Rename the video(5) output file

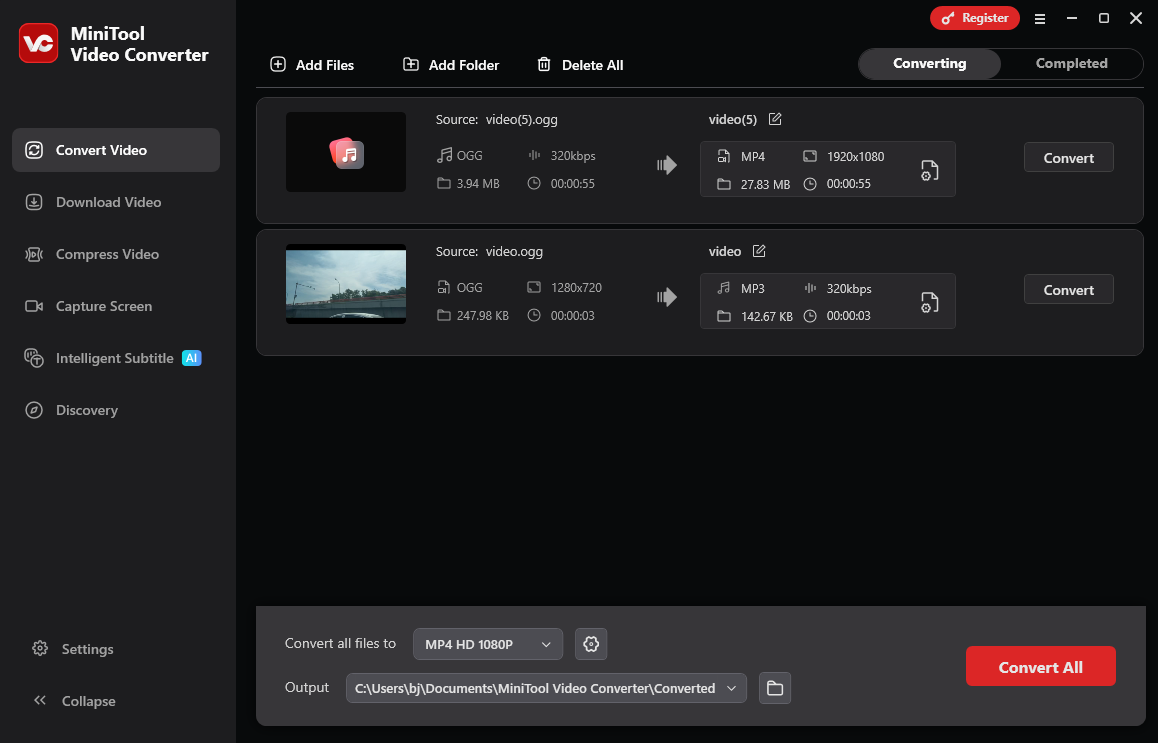pos(775,118)
